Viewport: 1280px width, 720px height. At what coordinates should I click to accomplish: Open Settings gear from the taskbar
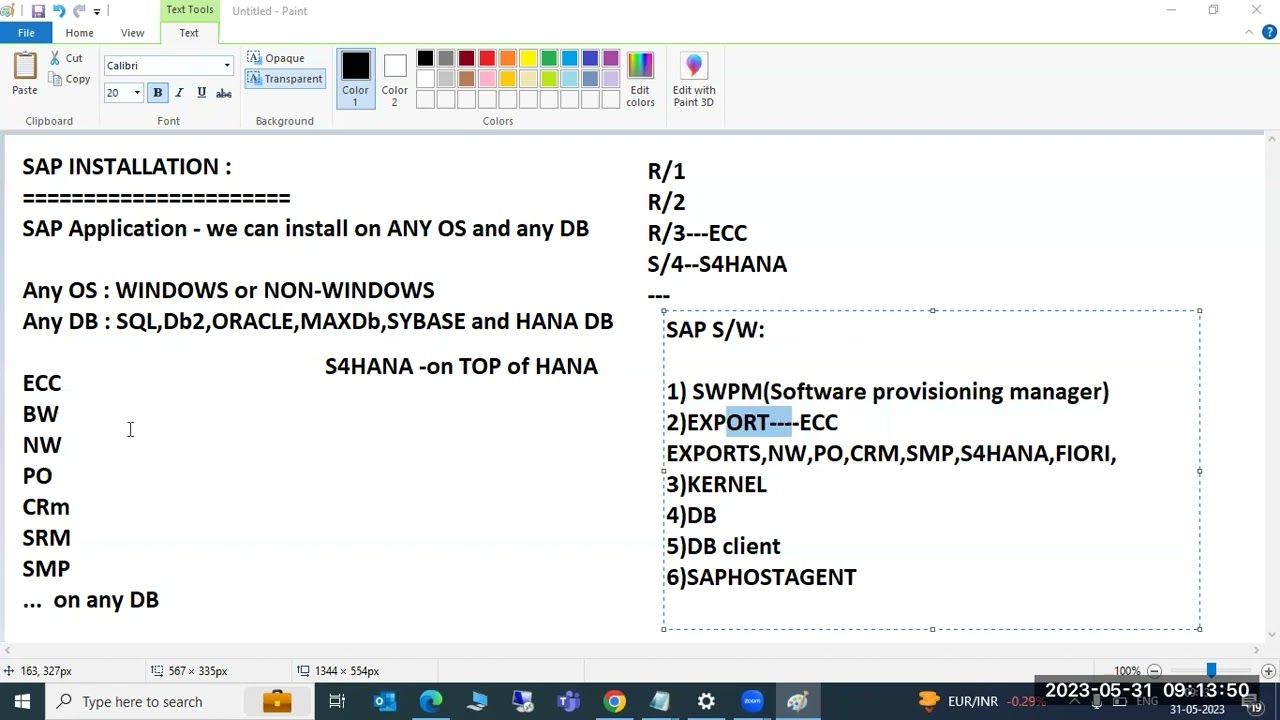coord(706,702)
